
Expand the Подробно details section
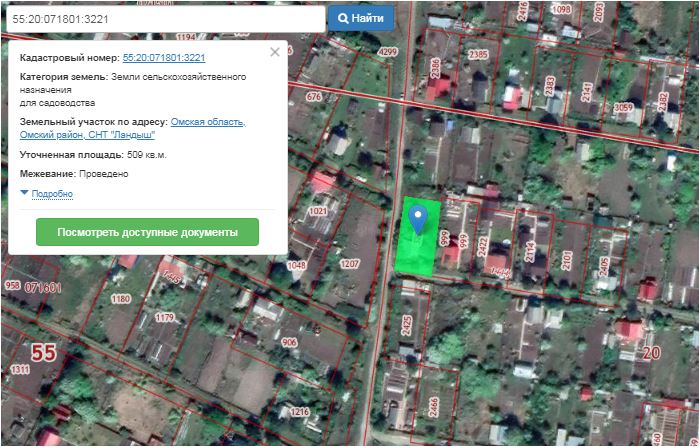coord(51,193)
